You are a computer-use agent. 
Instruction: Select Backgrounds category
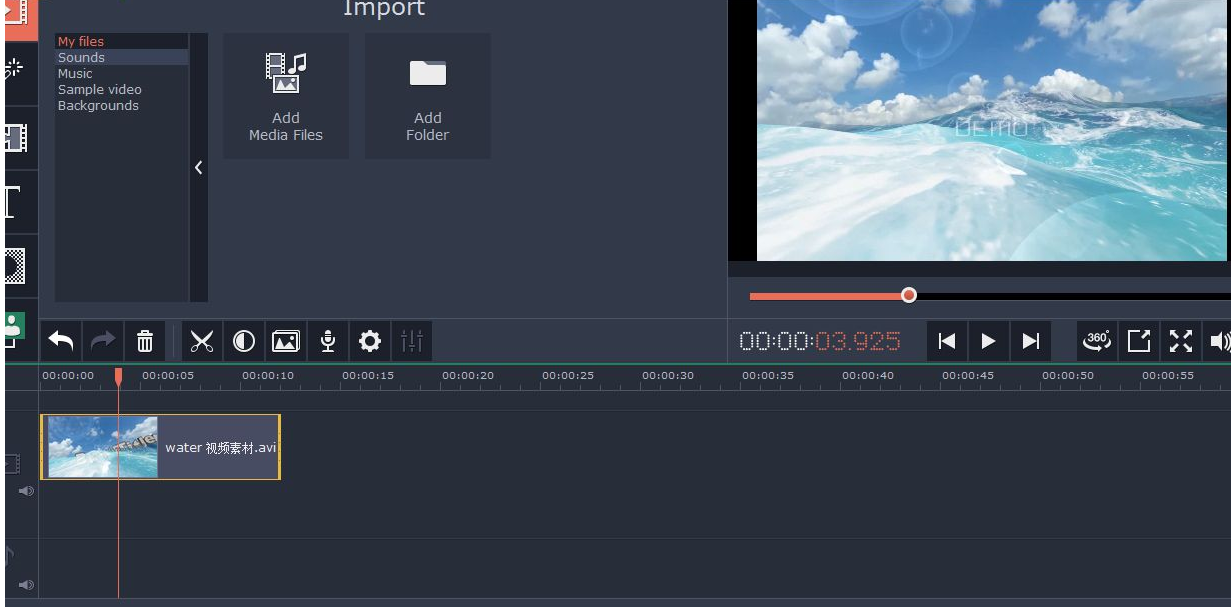pos(122,105)
